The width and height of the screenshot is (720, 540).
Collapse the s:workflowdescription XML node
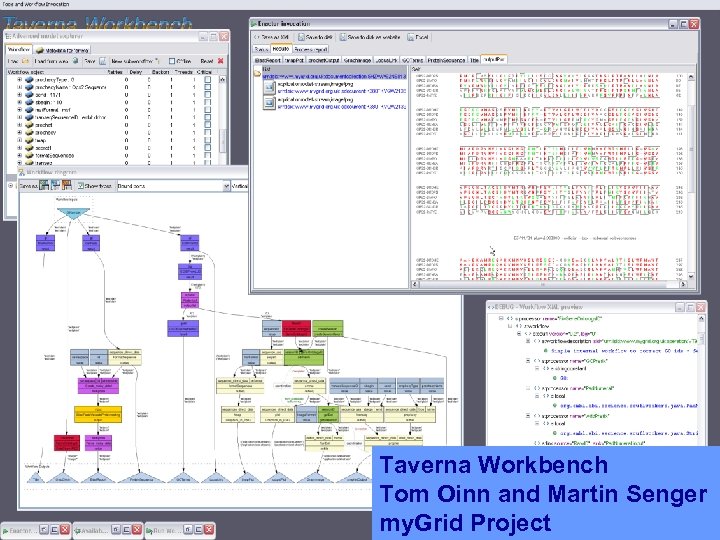point(528,341)
